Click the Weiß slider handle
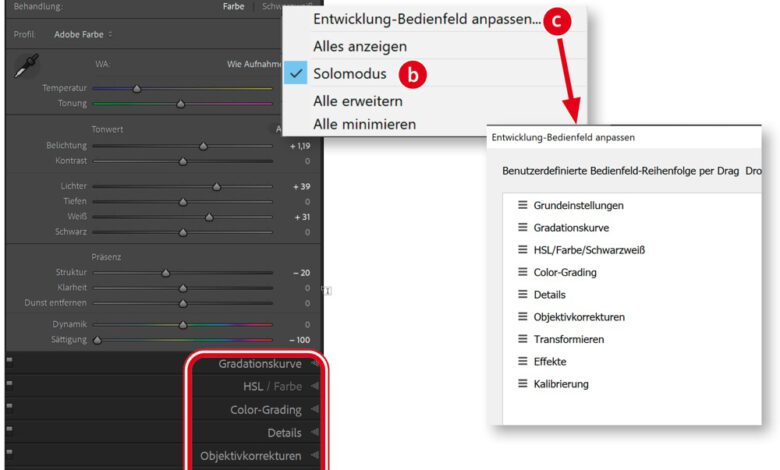The width and height of the screenshot is (780, 470). [209, 217]
